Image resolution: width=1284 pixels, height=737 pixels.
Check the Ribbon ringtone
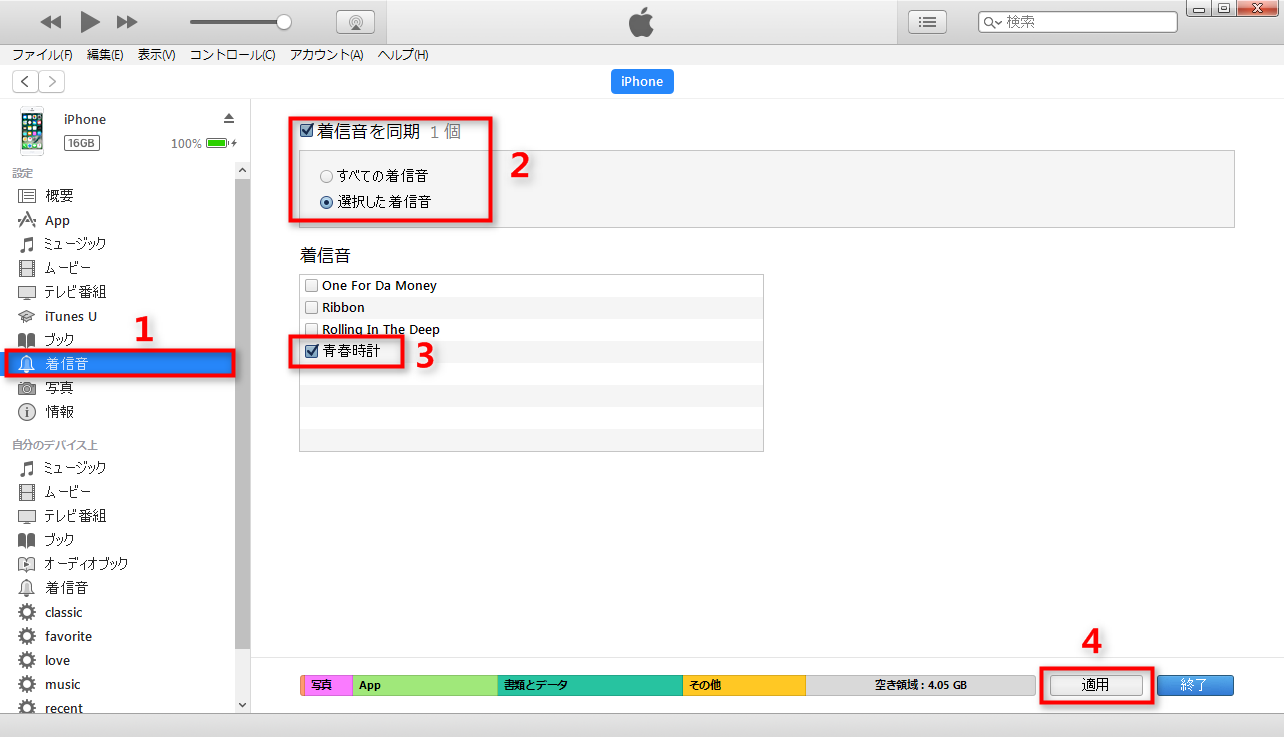click(x=312, y=308)
